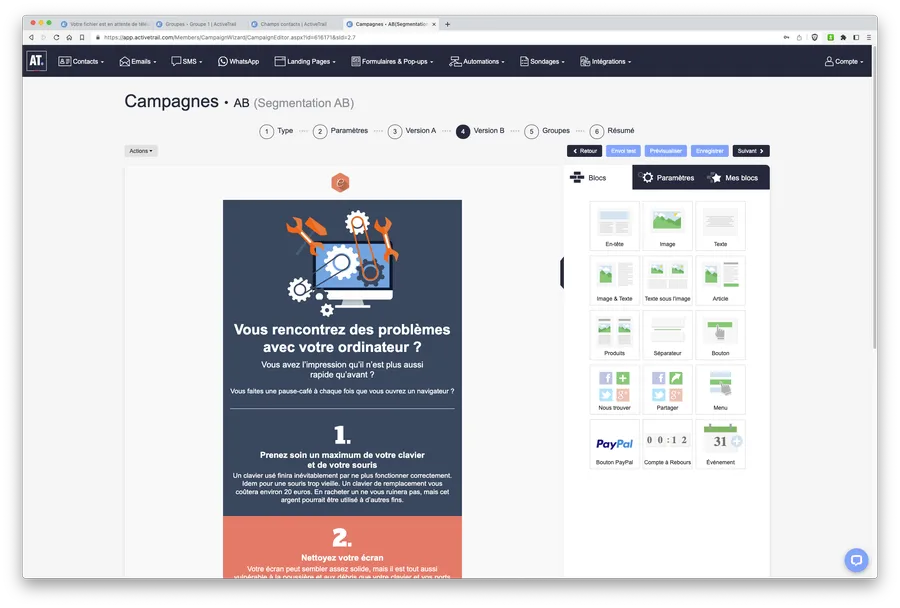Select the tools and computer illustration
This screenshot has width=900, height=608.
[342, 262]
